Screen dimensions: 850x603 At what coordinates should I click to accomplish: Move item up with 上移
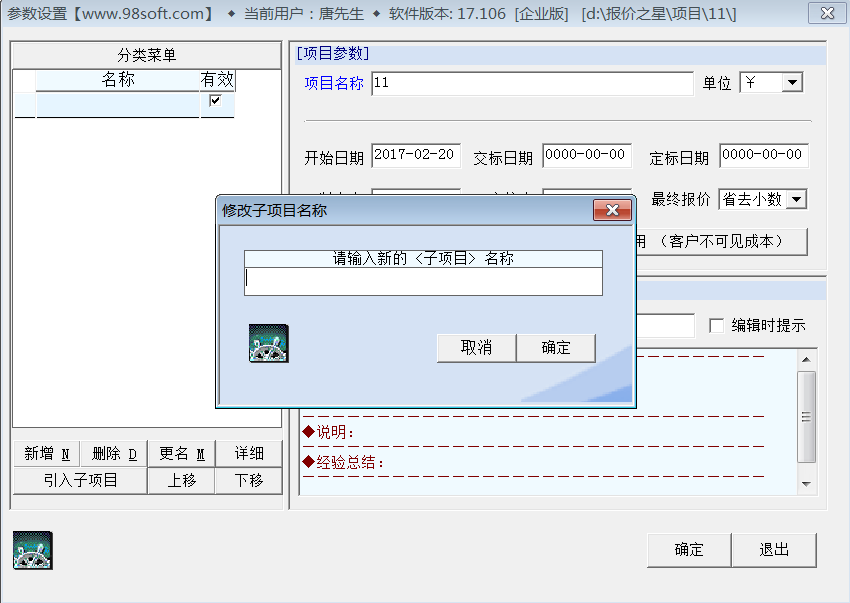coord(182,480)
